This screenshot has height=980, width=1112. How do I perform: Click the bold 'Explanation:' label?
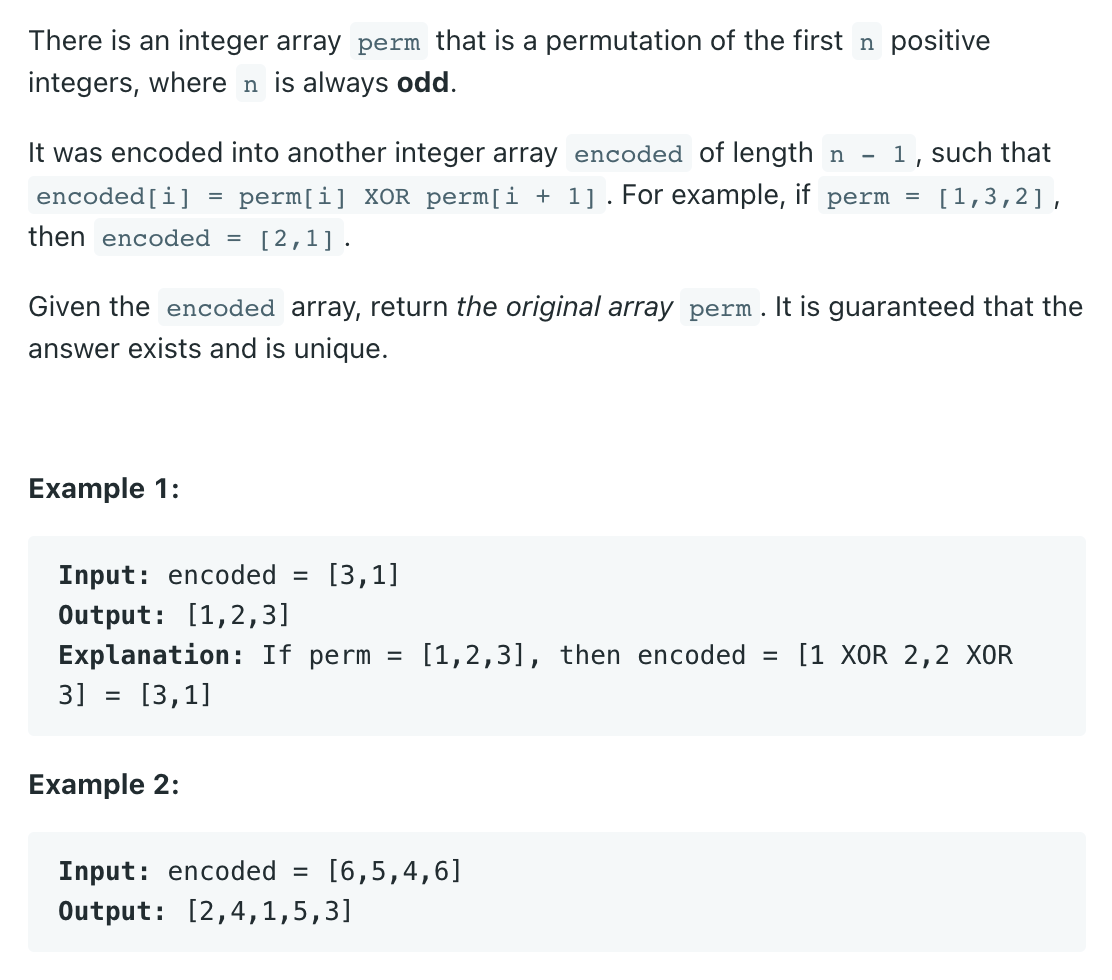pos(151,655)
